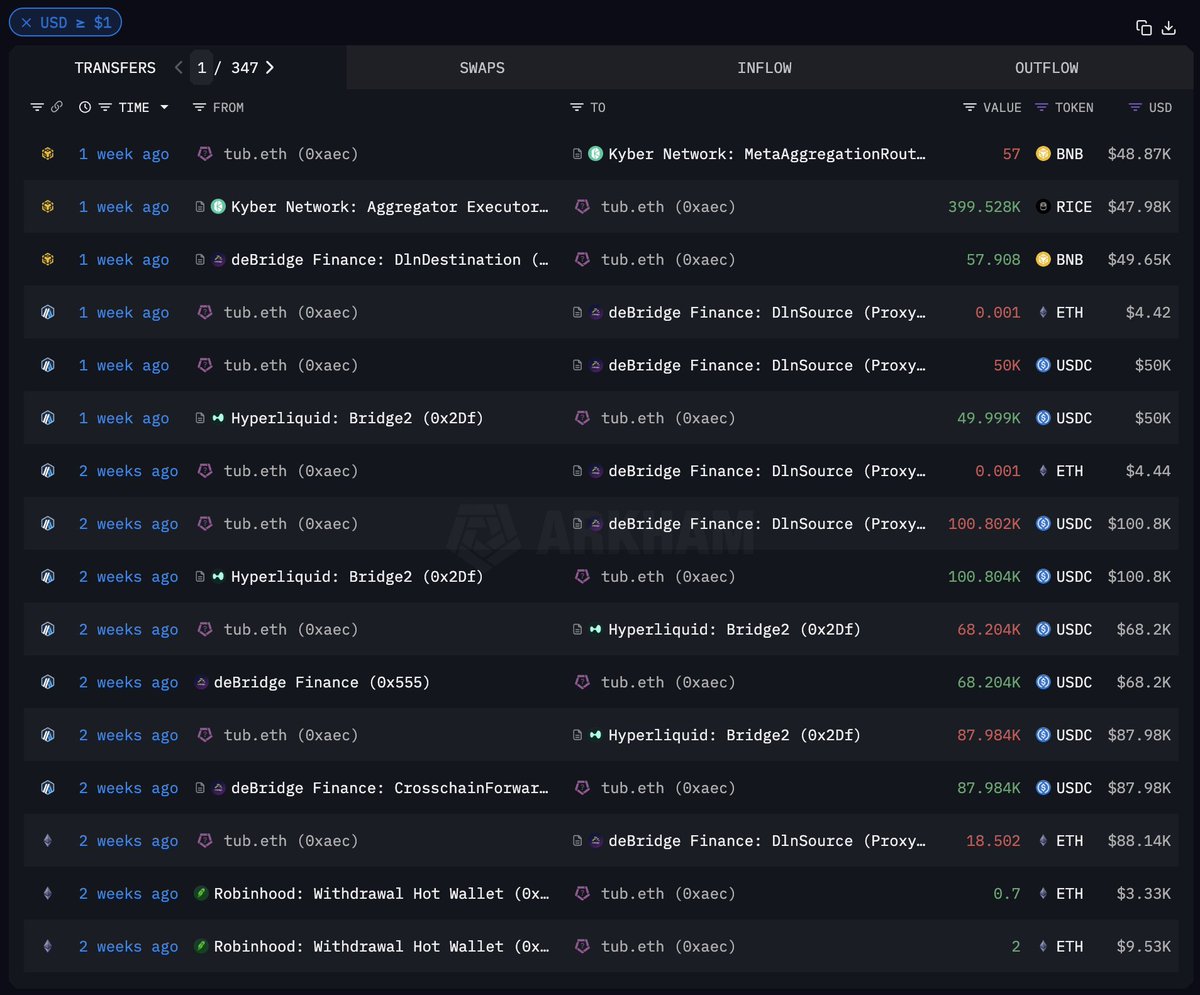The image size is (1200, 995).
Task: Open Hyperliquid: Bridge2 sender in the 100.804K row
Action: pos(357,577)
